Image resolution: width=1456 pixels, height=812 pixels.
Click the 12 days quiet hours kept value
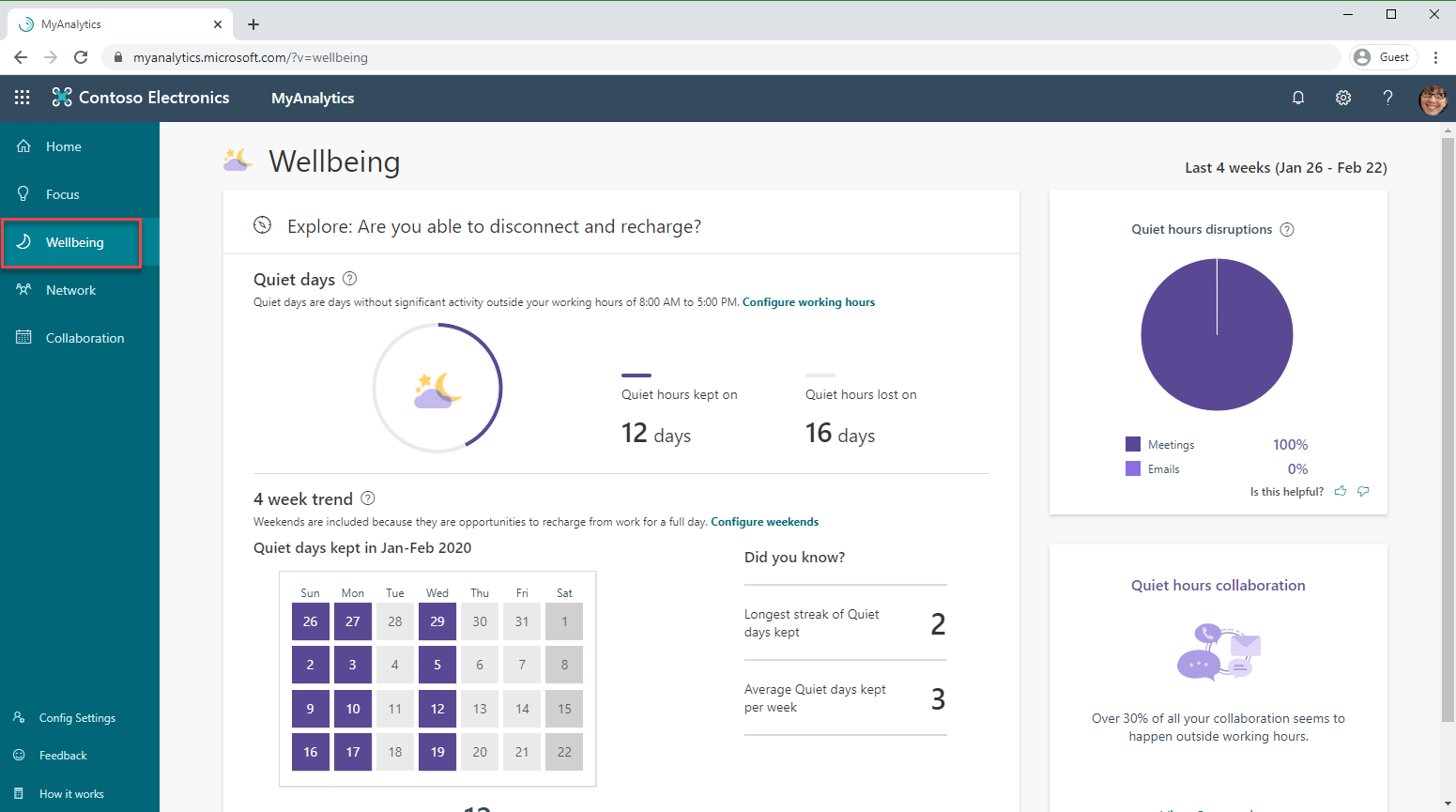[656, 433]
